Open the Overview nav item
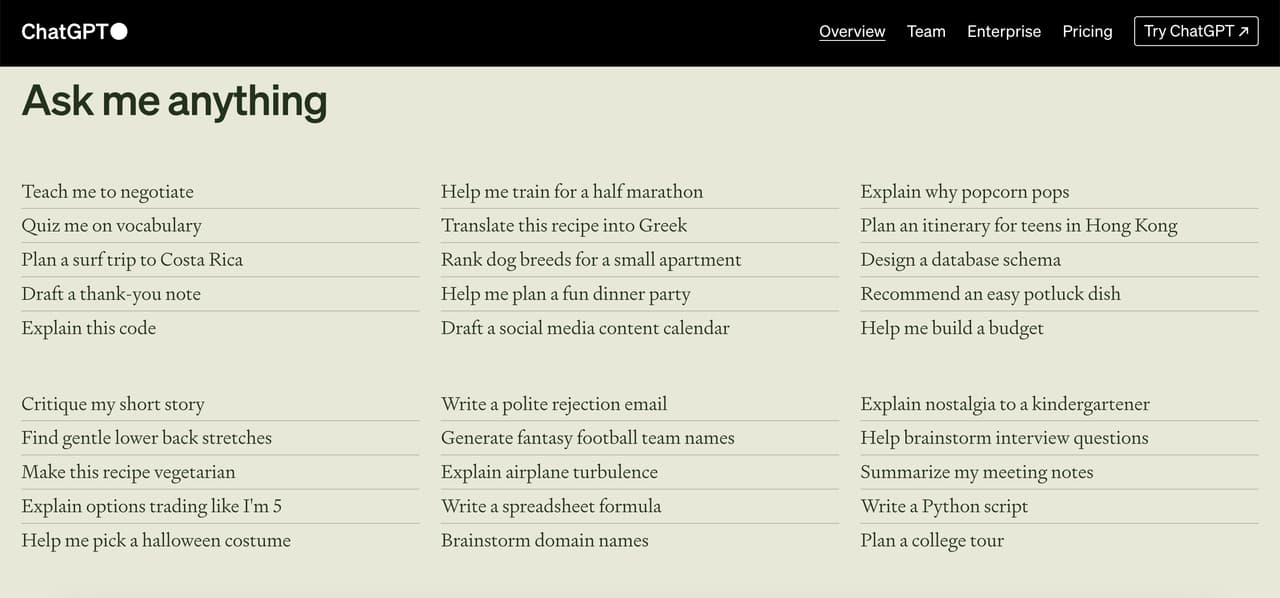This screenshot has width=1280, height=598. coord(852,31)
